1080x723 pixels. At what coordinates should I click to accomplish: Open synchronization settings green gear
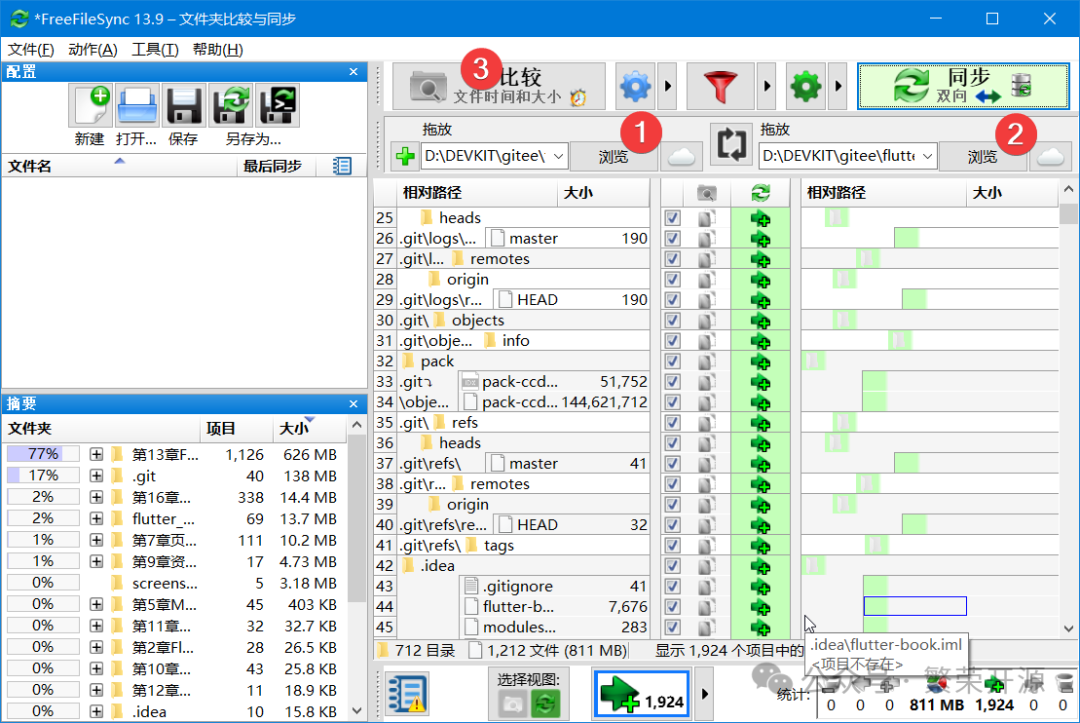[805, 87]
